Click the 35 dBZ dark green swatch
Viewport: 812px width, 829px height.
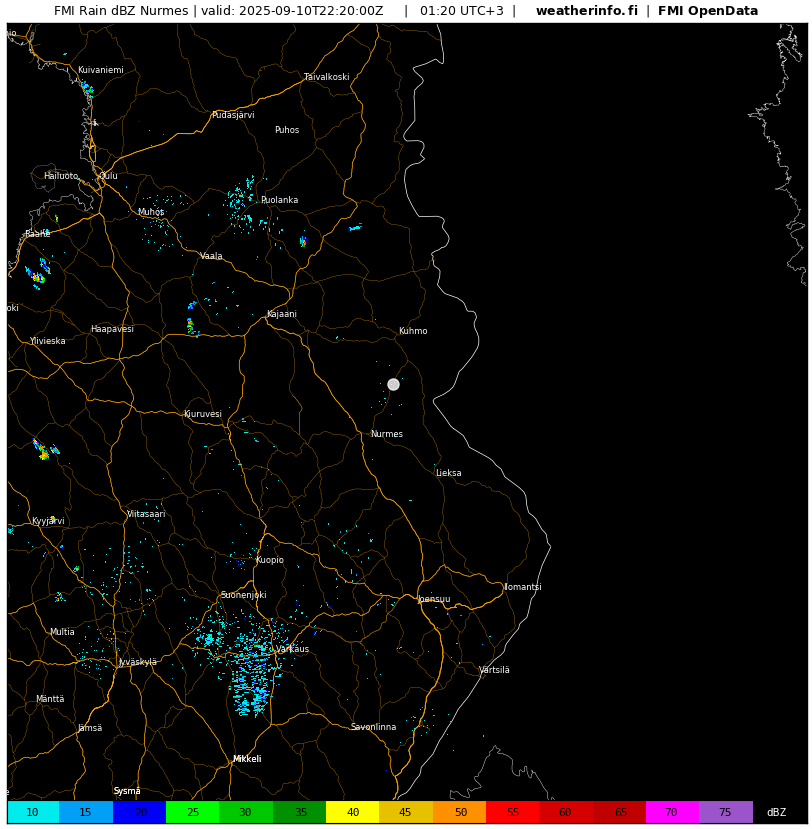(300, 812)
